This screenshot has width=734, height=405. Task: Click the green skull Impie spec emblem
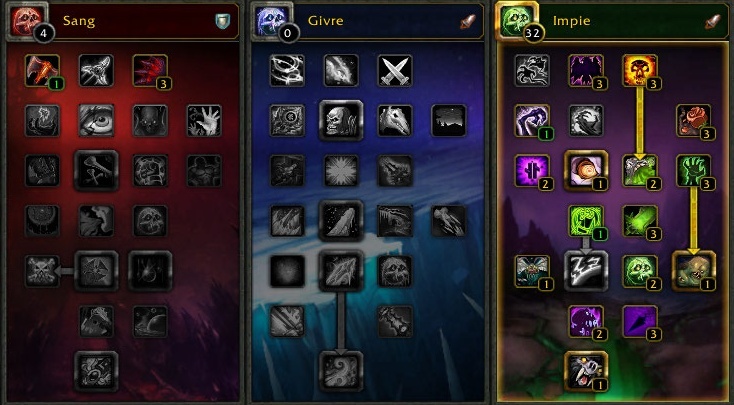pyautogui.click(x=516, y=20)
